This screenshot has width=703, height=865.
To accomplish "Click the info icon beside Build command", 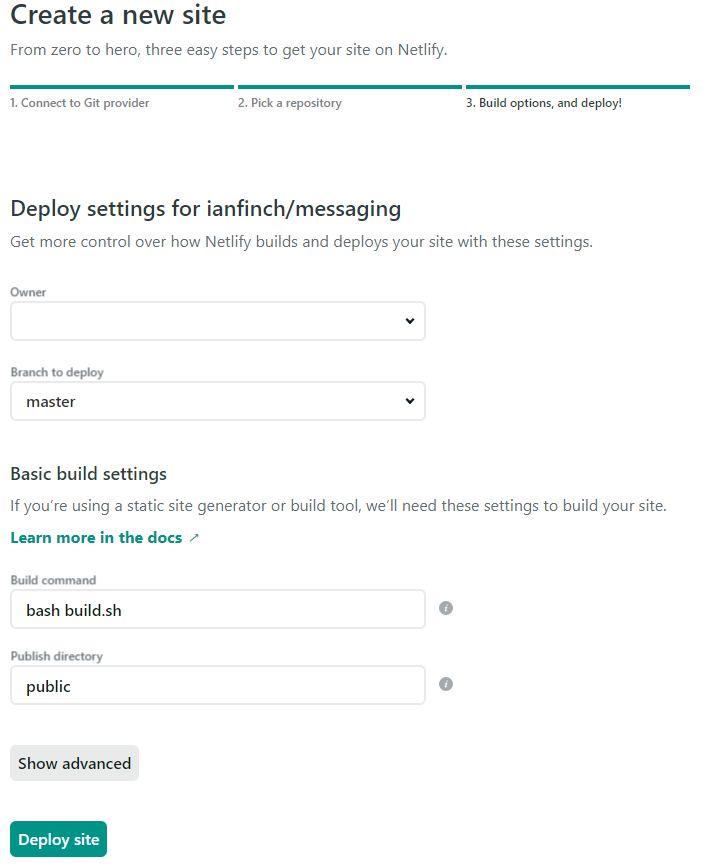I will (446, 608).
